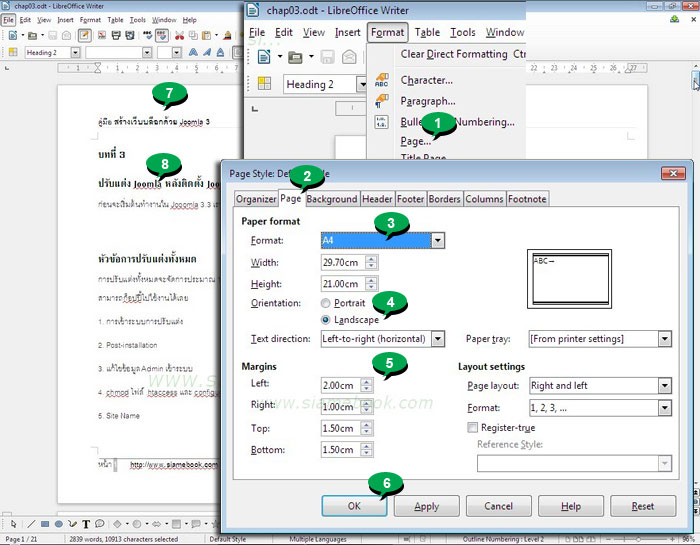Screen dimensions: 700x545
Task: Click email document icon in zoomed toolbar
Action: [x=349, y=57]
